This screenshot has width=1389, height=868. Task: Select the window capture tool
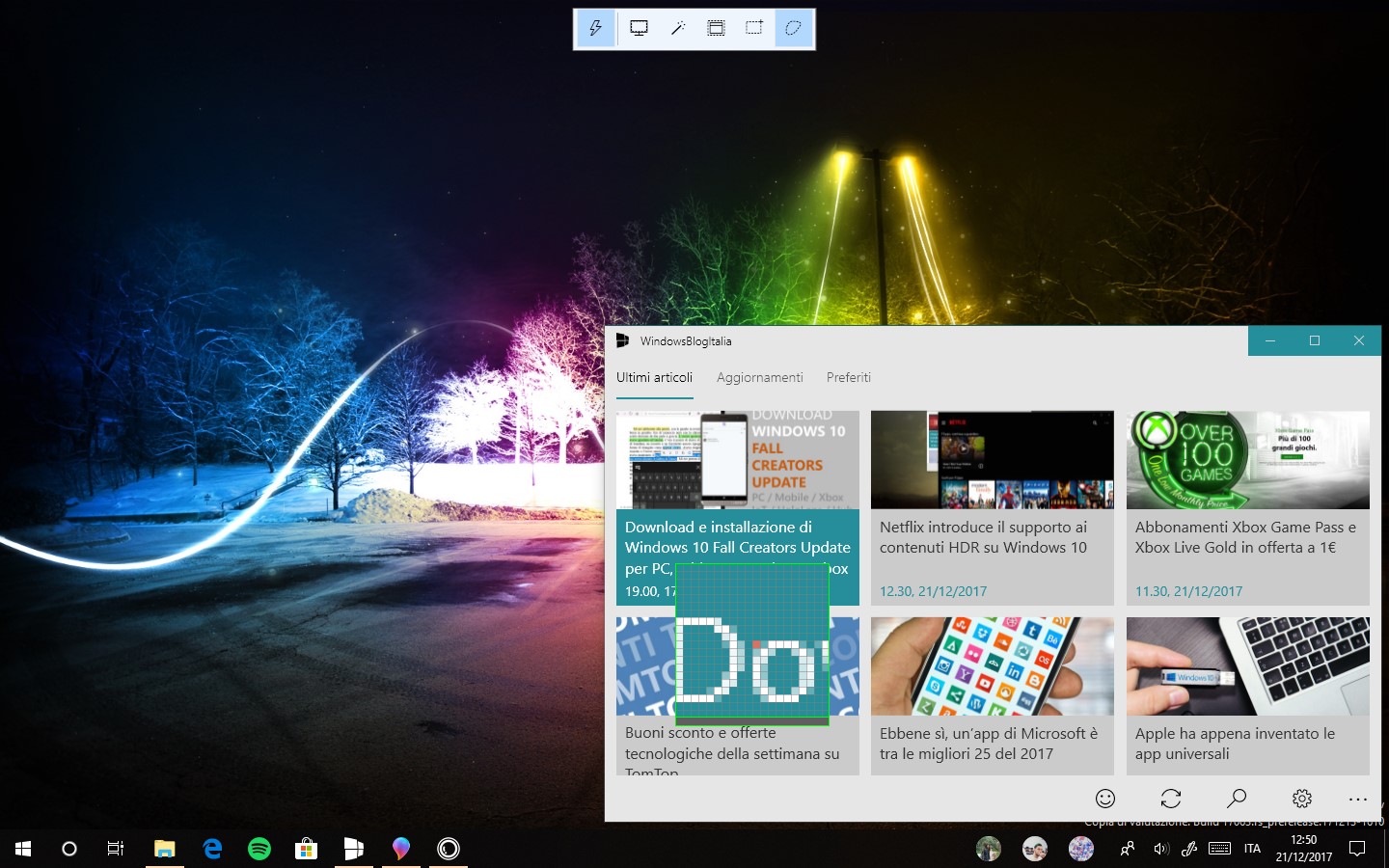[716, 29]
